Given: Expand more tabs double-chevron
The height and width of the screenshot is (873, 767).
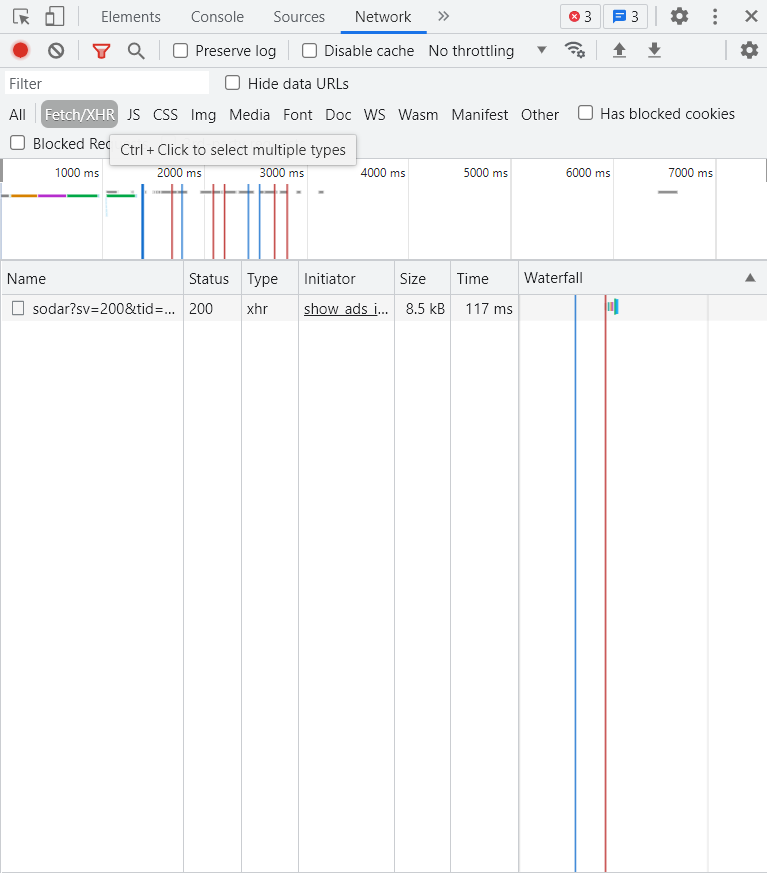Looking at the screenshot, I should (443, 16).
